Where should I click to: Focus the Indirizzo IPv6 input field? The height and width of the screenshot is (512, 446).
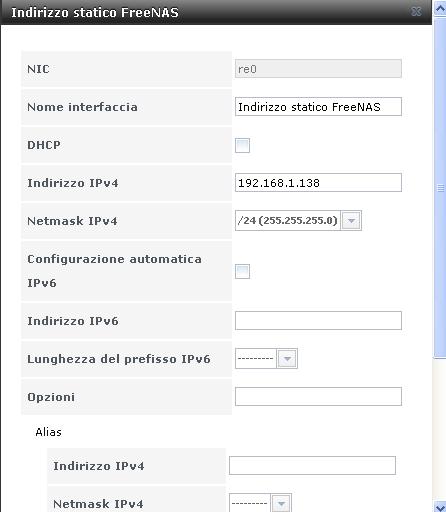318,321
